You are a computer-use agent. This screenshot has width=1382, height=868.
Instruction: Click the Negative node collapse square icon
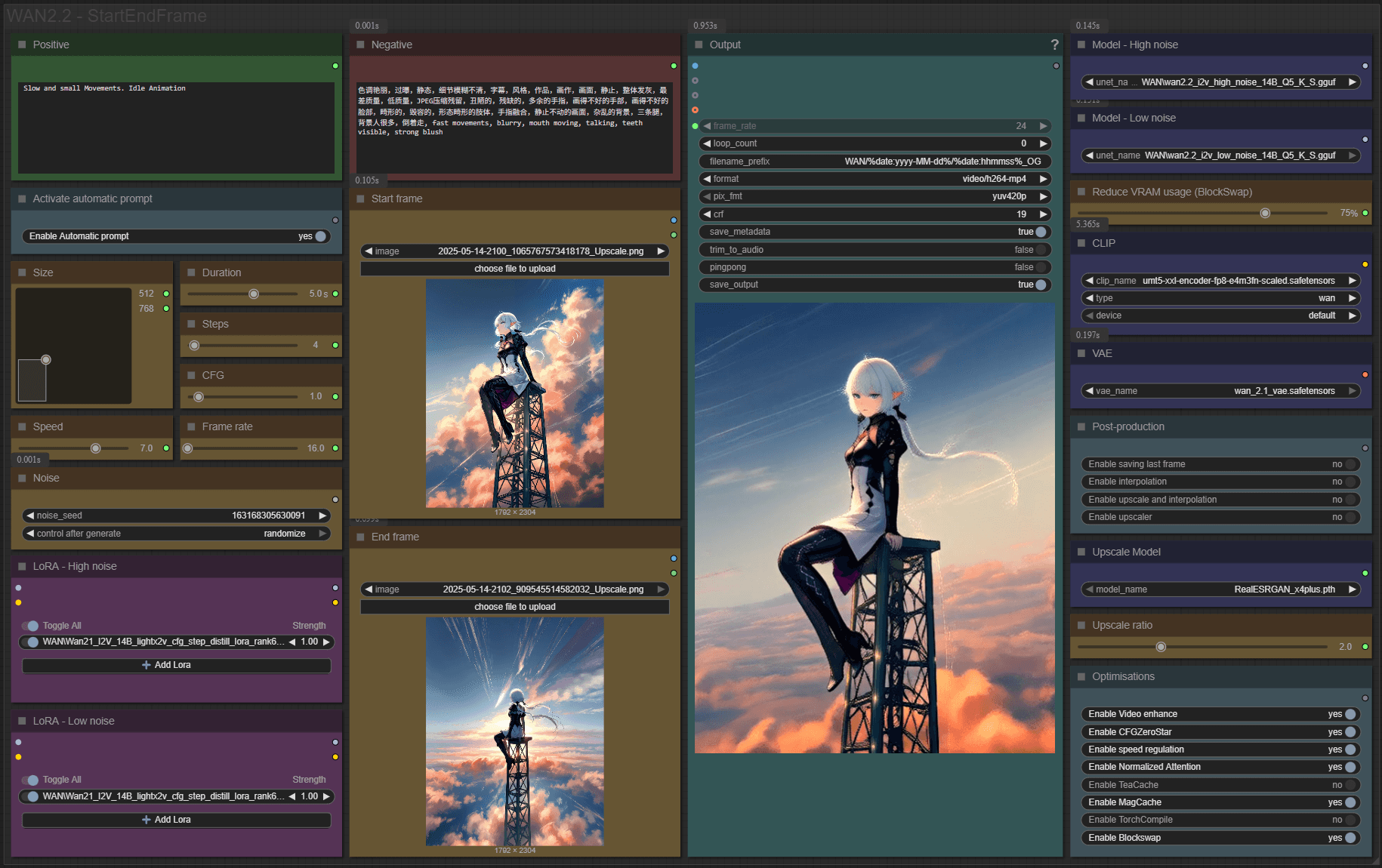360,45
